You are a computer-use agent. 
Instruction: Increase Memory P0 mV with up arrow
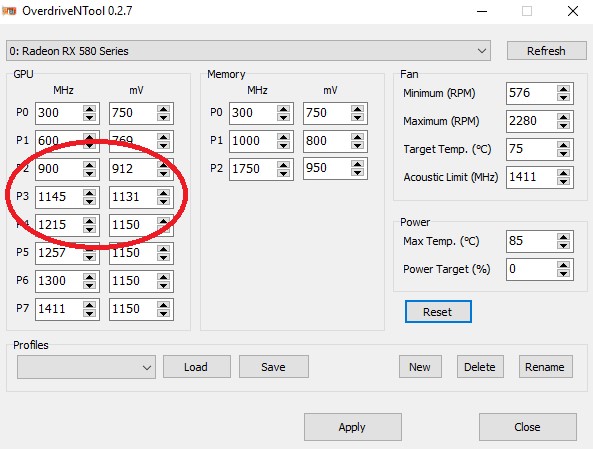(x=357, y=109)
